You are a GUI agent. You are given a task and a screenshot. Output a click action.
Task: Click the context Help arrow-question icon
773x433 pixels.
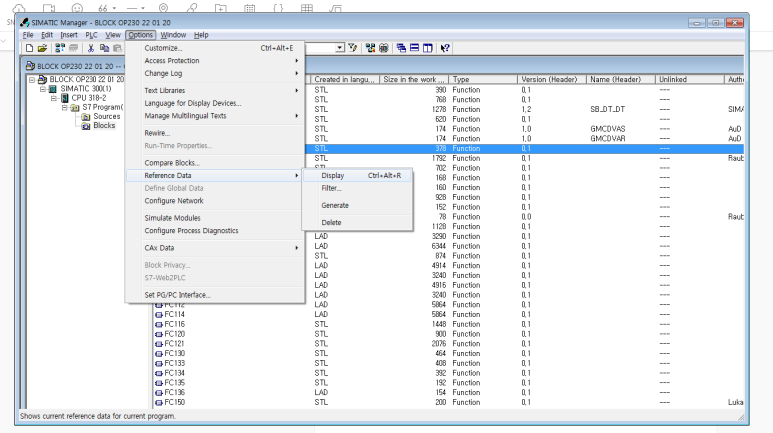445,48
